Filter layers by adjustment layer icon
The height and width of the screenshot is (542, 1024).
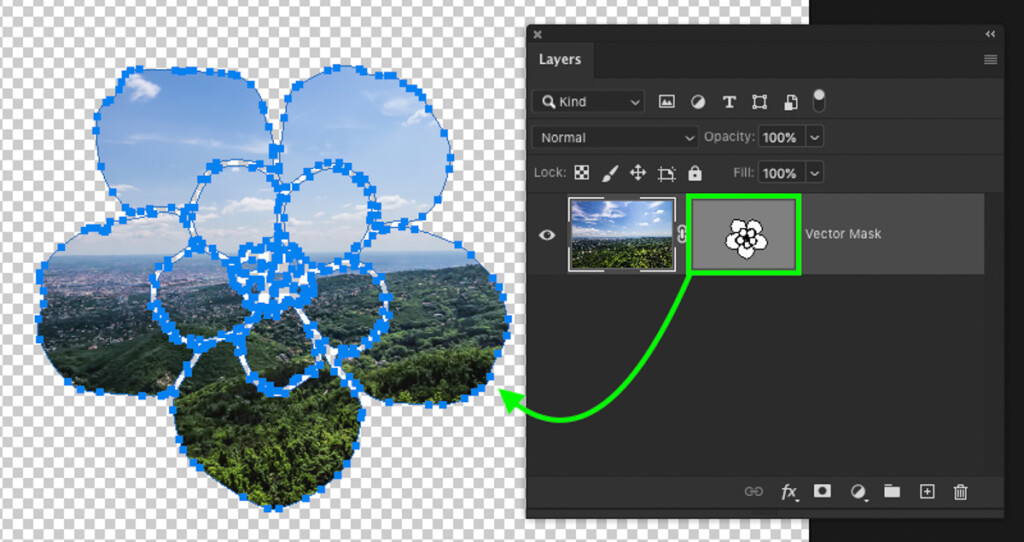pos(697,102)
